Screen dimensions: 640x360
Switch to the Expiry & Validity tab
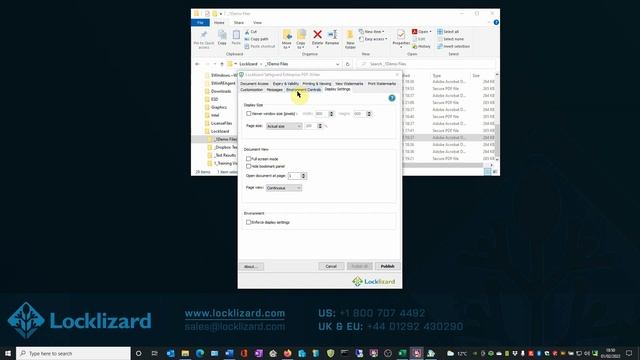(x=286, y=84)
